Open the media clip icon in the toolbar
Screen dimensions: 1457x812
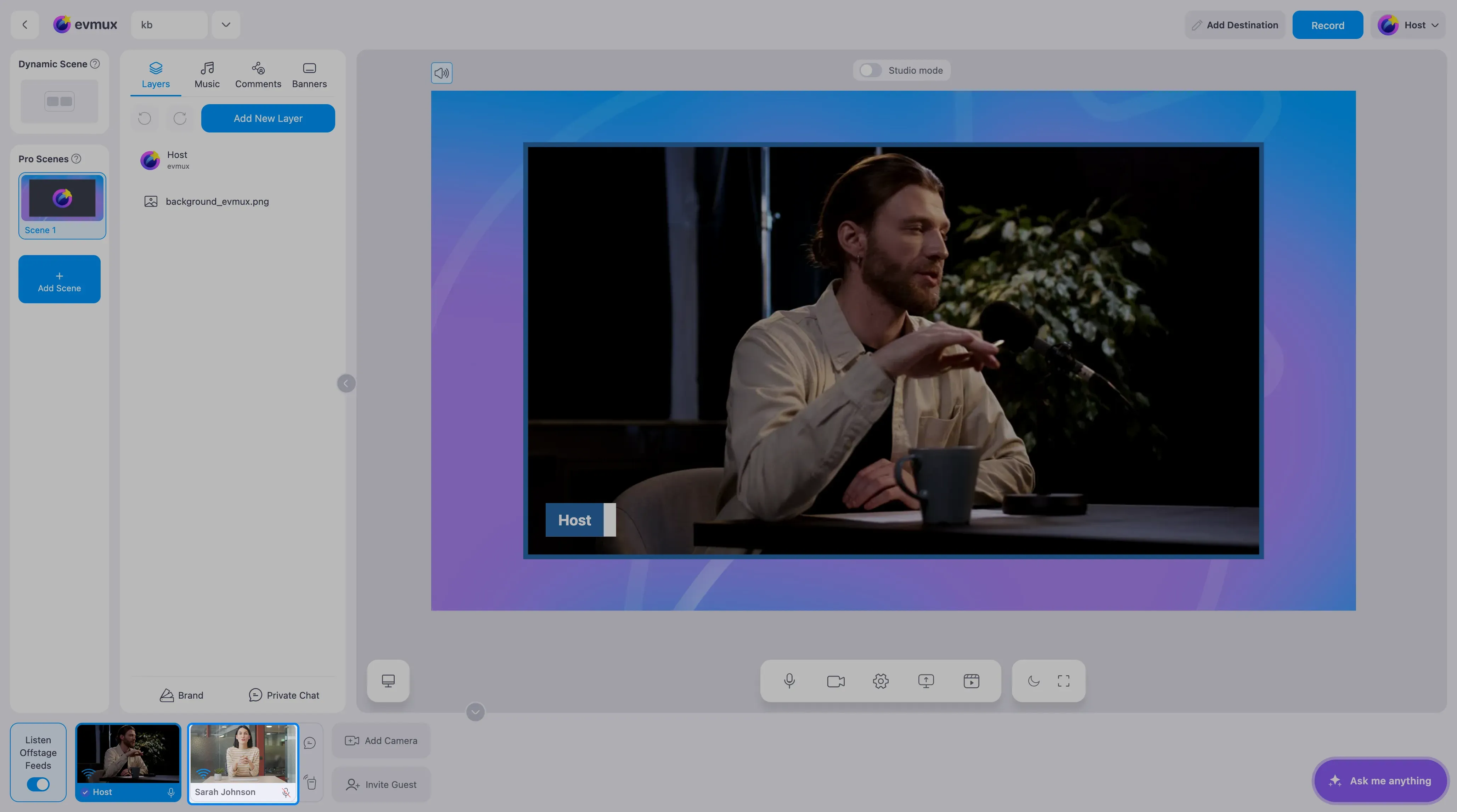click(x=971, y=681)
